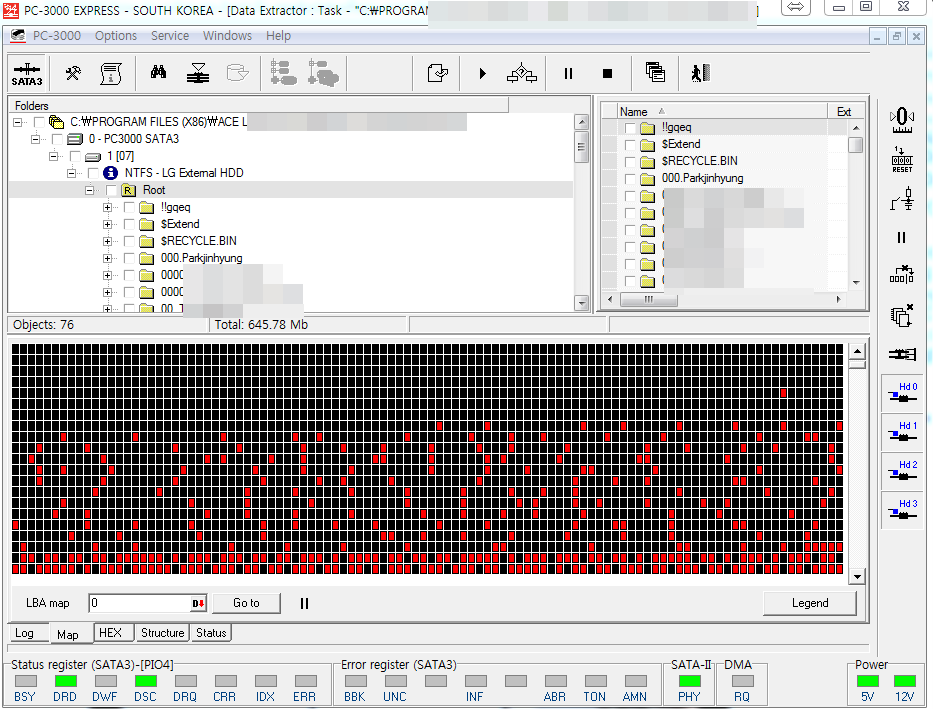
Task: Open the Service menu
Action: (169, 36)
